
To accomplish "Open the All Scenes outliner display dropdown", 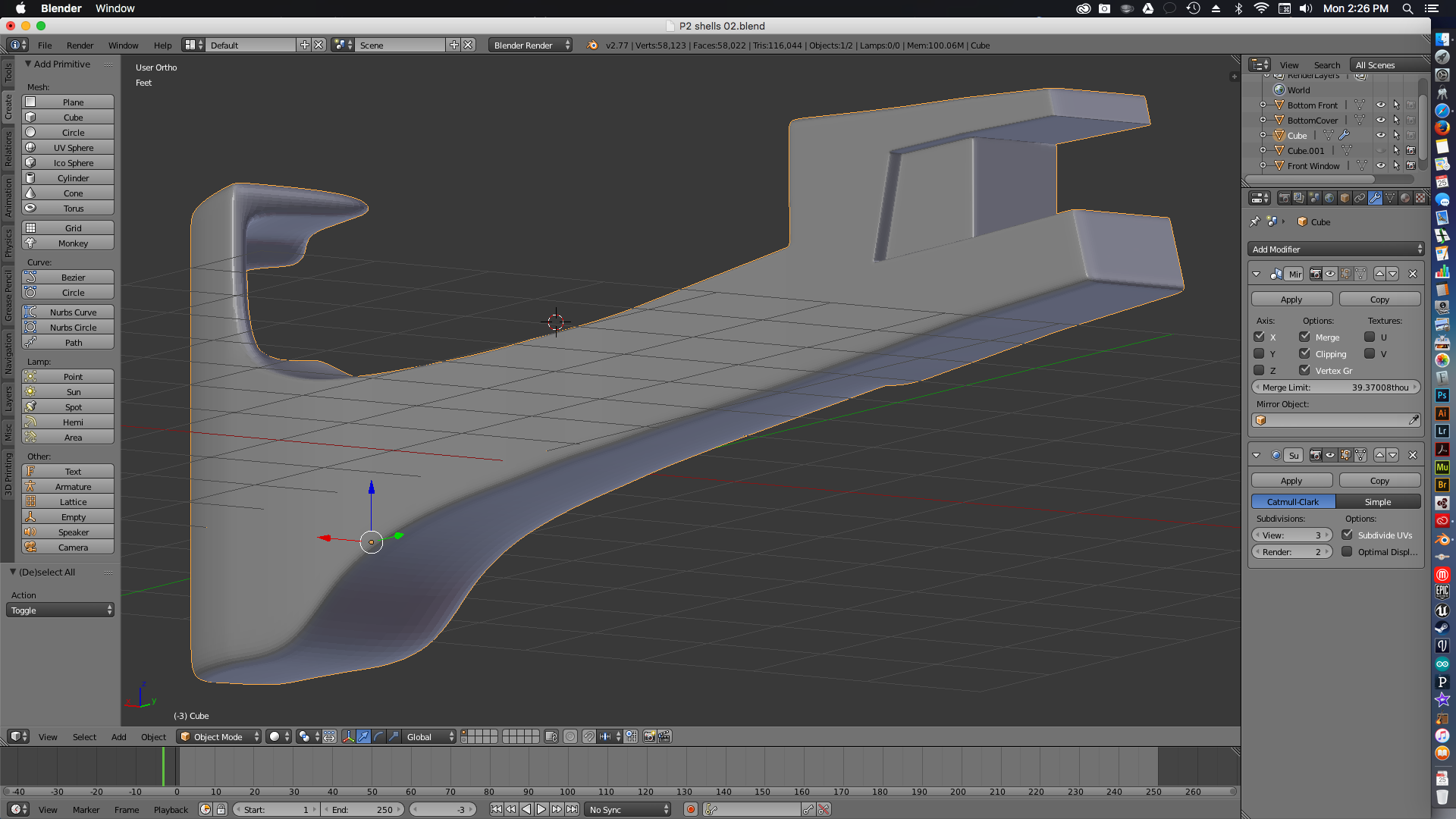I will pos(1389,64).
